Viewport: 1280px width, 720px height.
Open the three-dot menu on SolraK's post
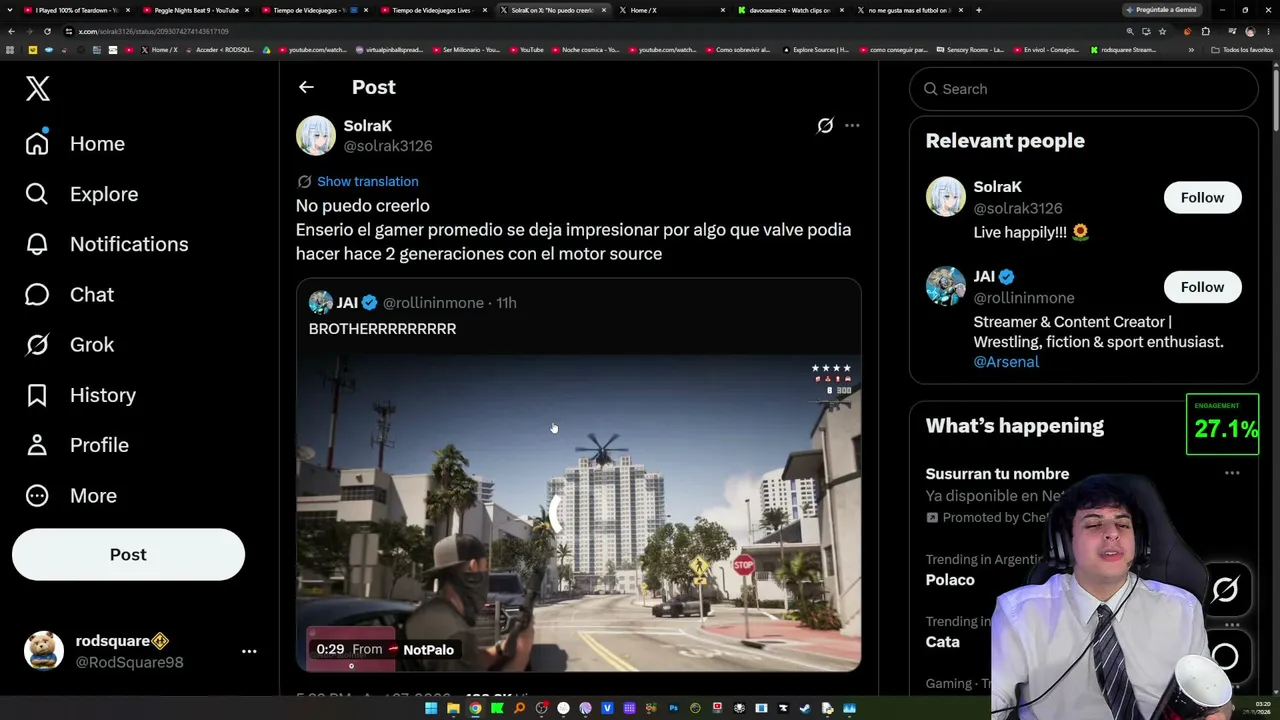tap(852, 126)
